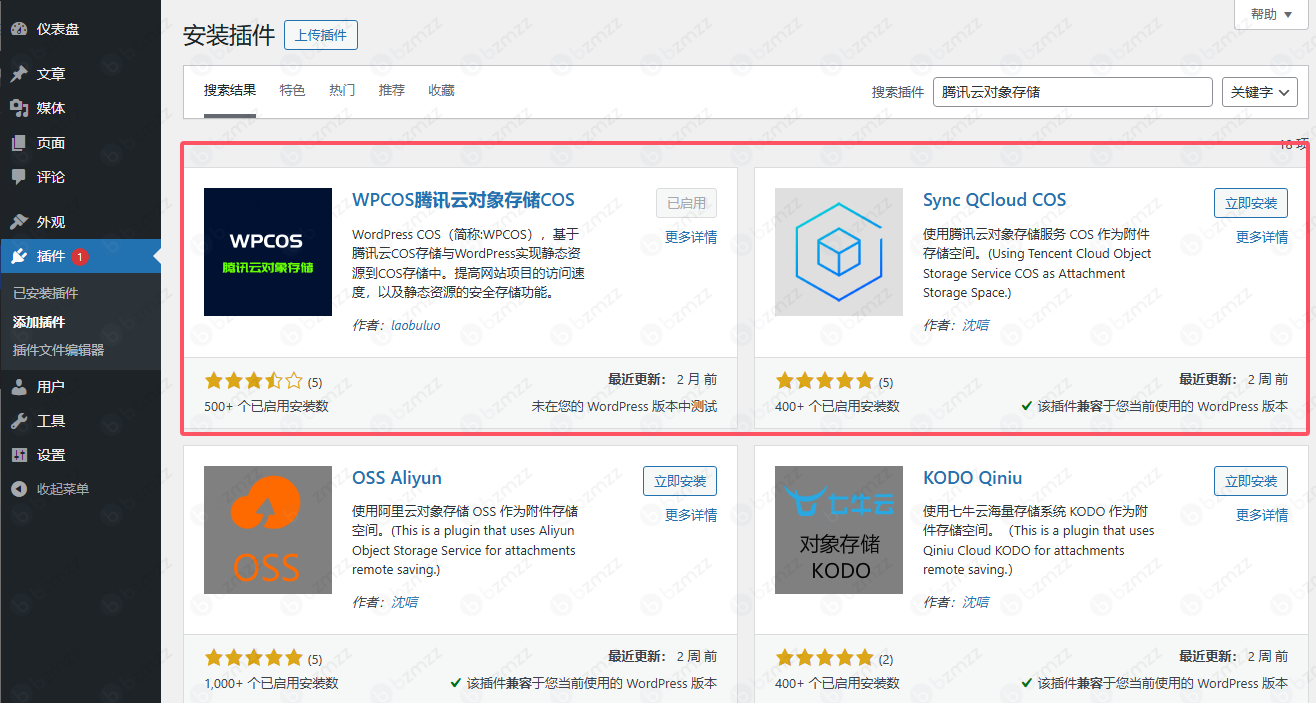The image size is (1316, 703).
Task: Click the '500+ 个已启用安装数' text
Action: (x=266, y=406)
